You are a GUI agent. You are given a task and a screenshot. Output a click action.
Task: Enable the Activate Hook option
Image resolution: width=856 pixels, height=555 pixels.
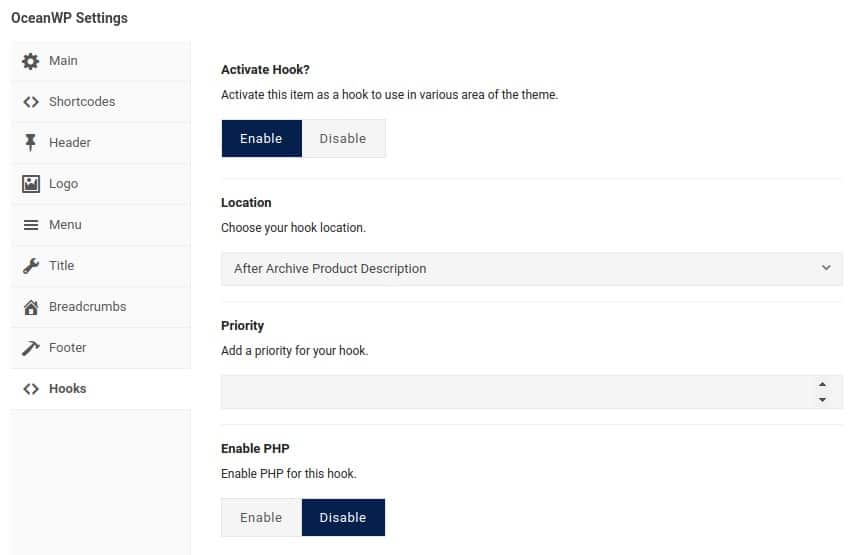(x=261, y=139)
